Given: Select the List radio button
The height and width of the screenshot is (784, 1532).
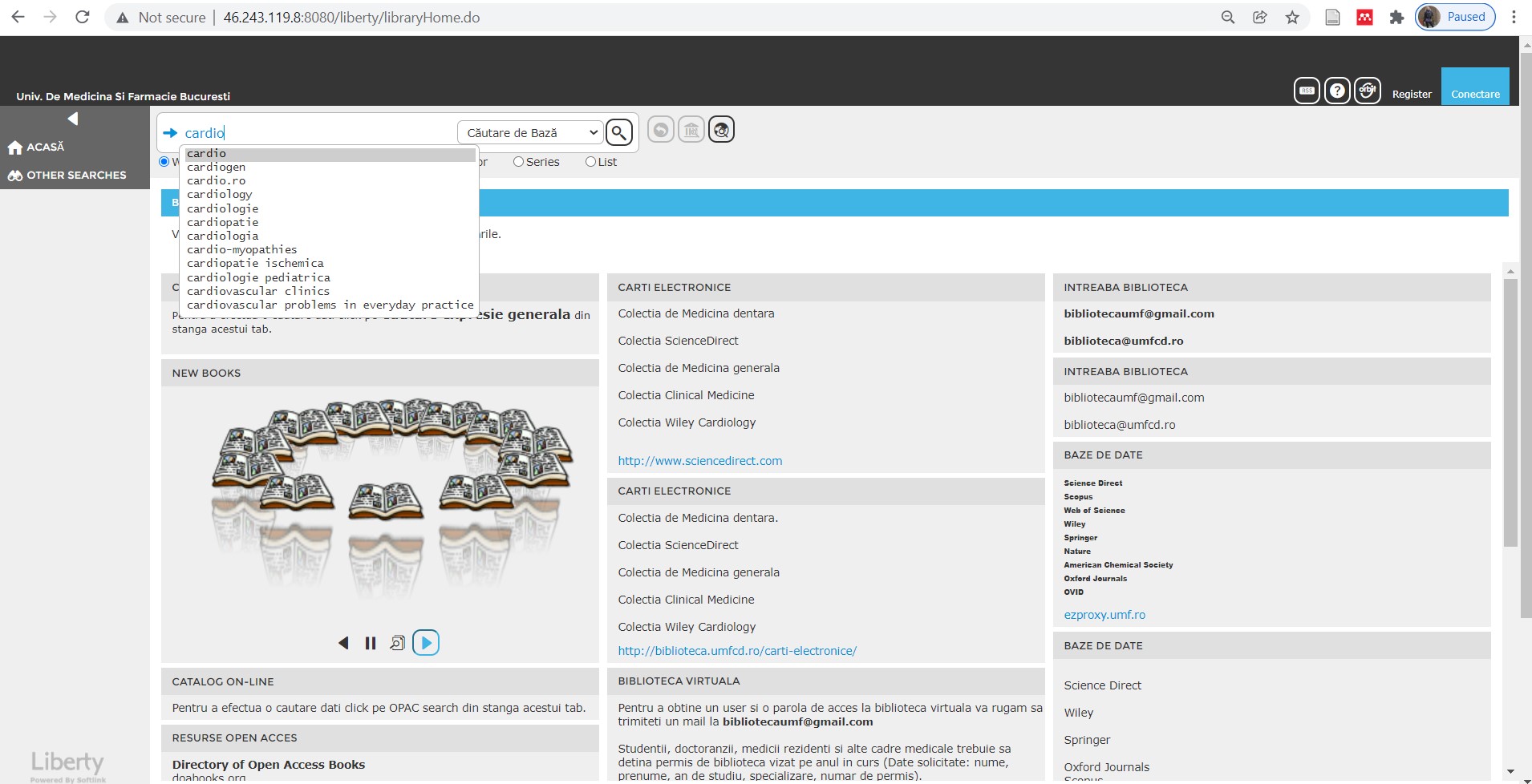Looking at the screenshot, I should pos(590,162).
